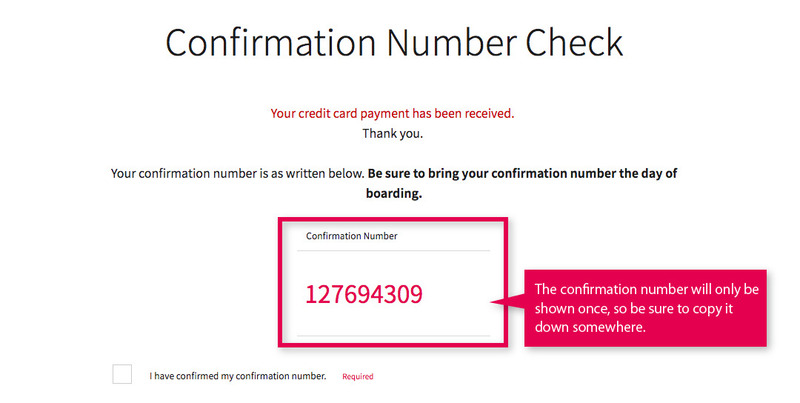This screenshot has width=800, height=403.
Task: Click the word "Number" in the page heading
Action: click(445, 43)
